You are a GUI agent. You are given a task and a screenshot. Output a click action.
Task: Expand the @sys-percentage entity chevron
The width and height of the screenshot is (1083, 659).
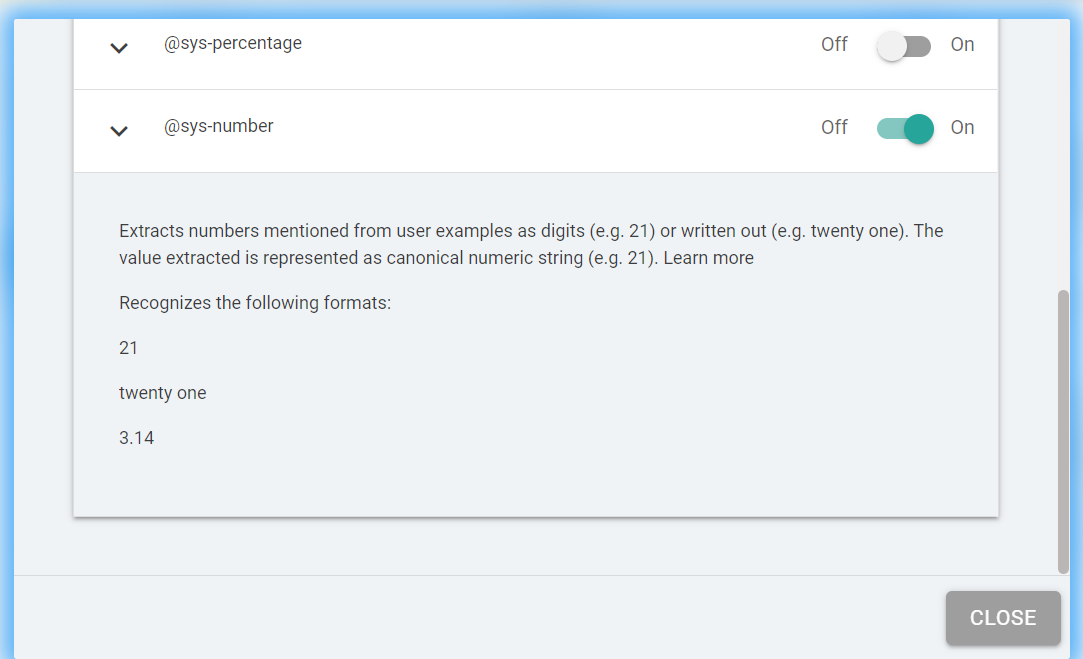coord(119,47)
